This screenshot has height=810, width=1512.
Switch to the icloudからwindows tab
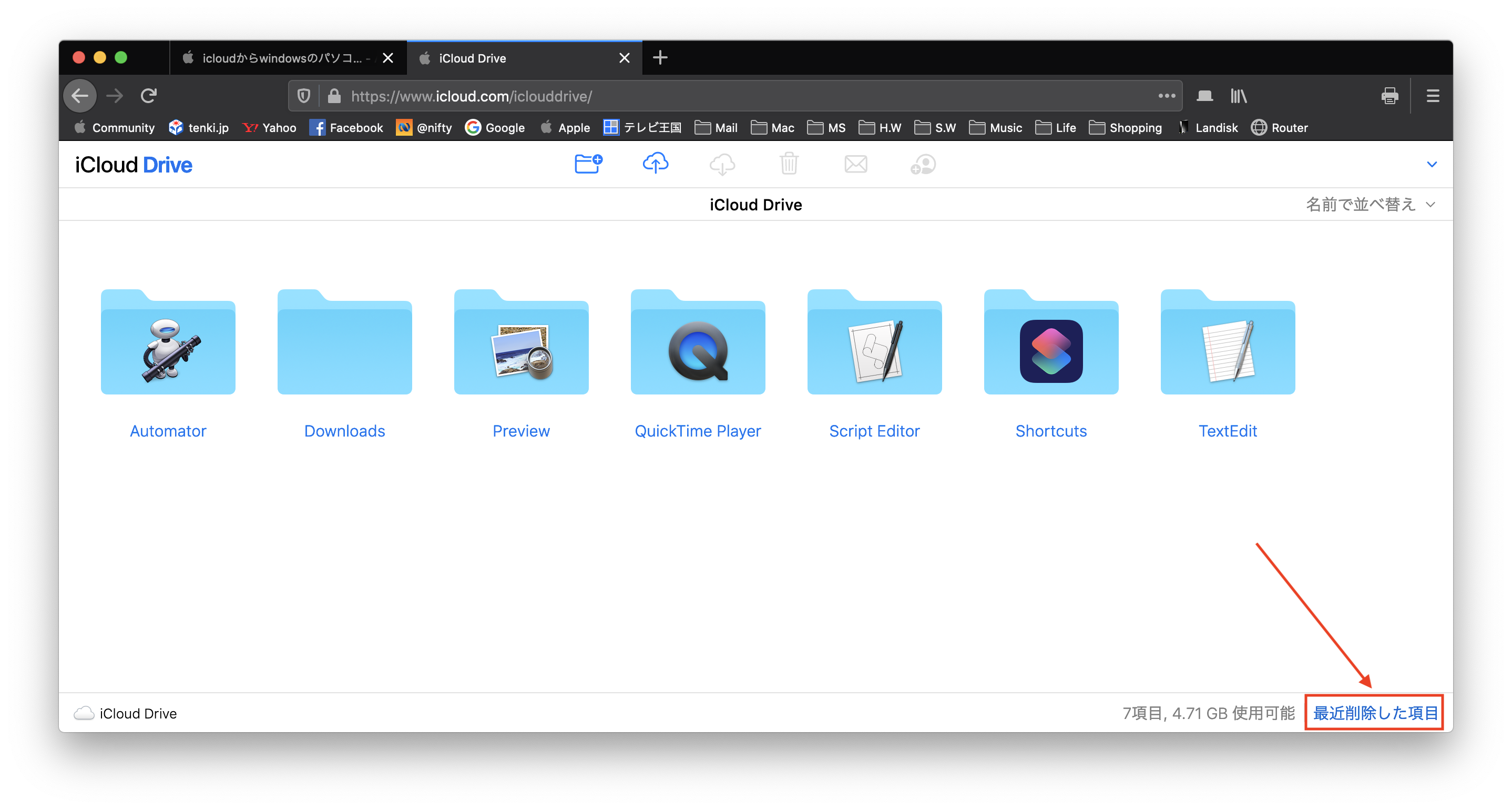point(282,58)
